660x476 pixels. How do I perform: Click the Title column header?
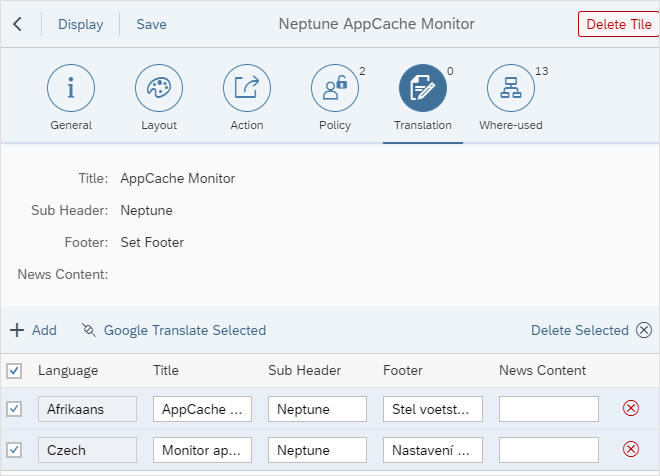[x=166, y=370]
